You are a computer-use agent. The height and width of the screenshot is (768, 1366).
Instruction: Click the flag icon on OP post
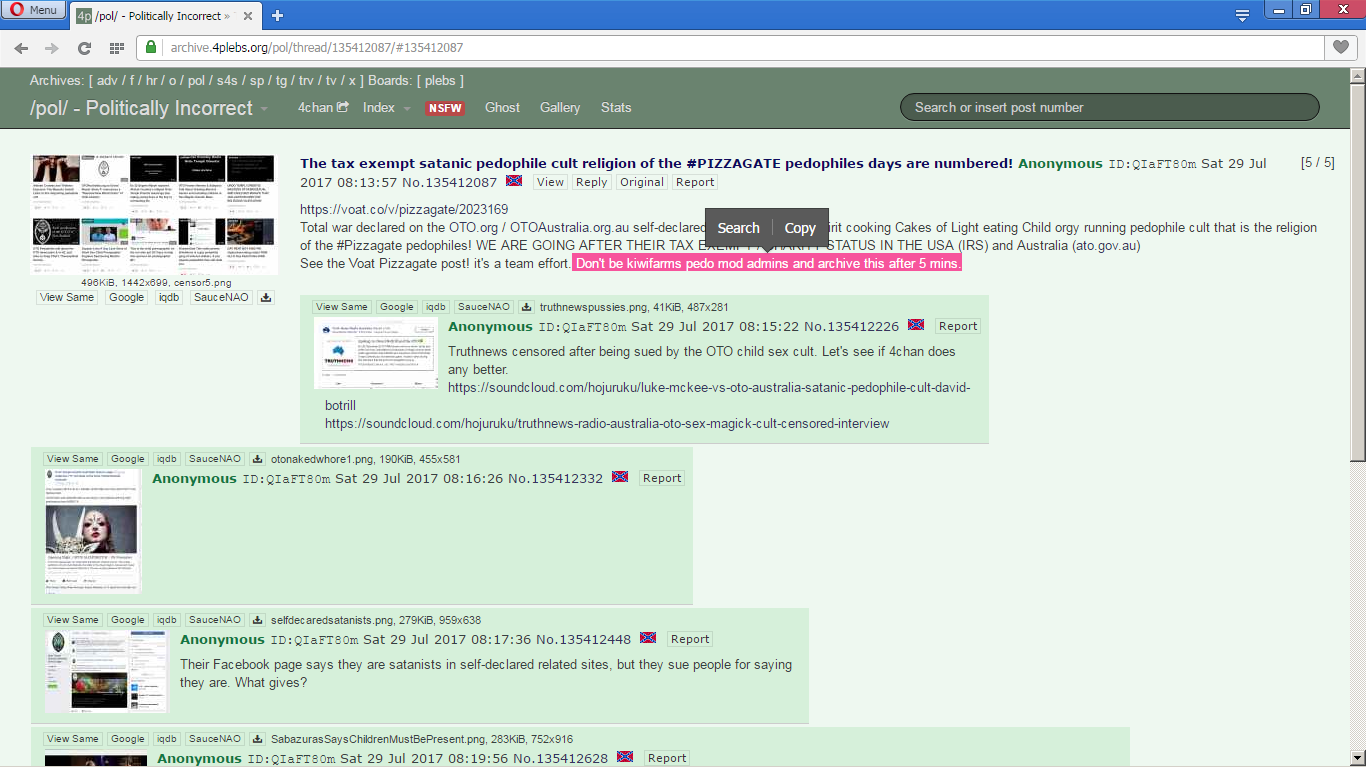point(514,181)
